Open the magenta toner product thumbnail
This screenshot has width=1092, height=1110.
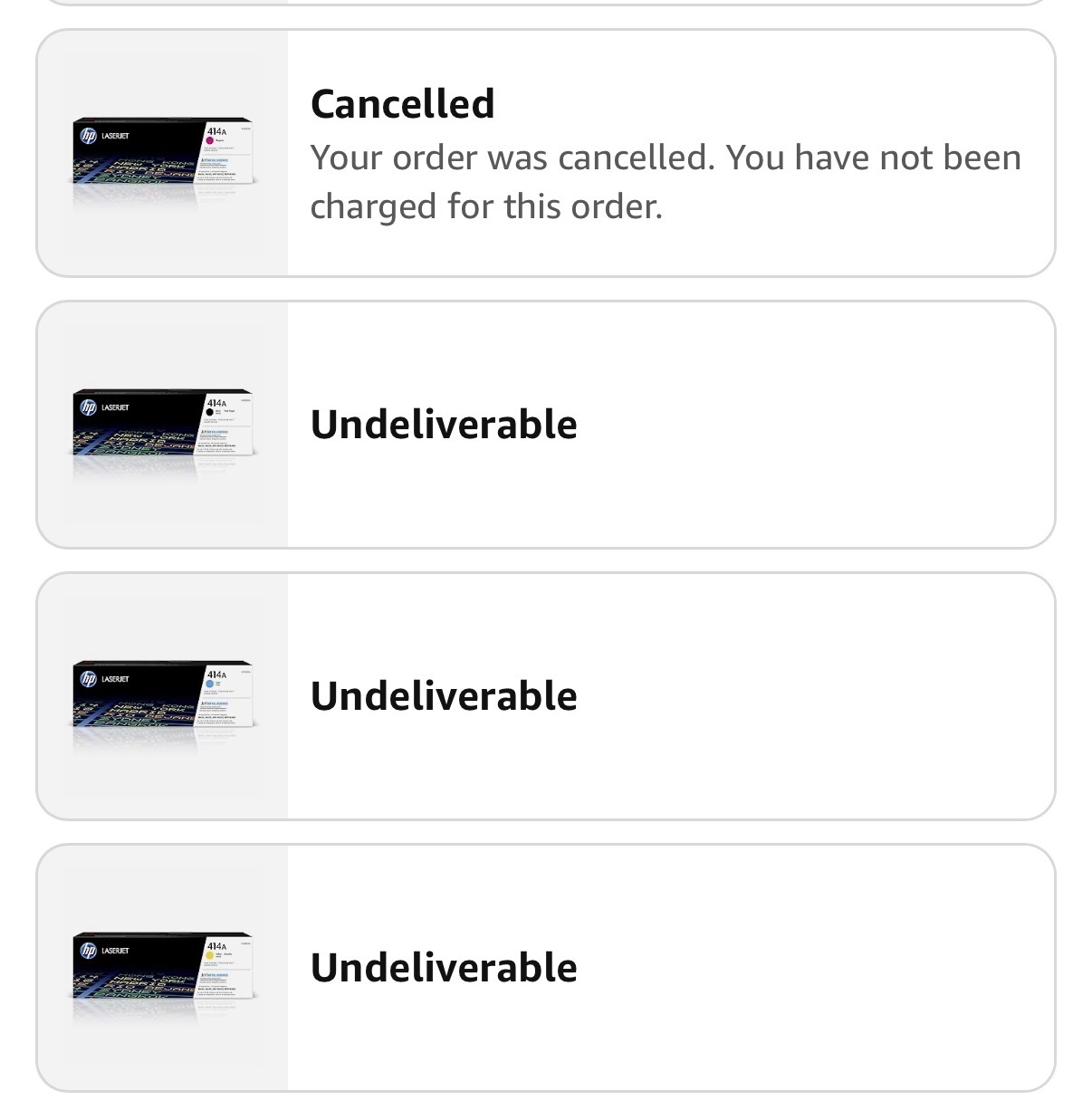pos(163,153)
